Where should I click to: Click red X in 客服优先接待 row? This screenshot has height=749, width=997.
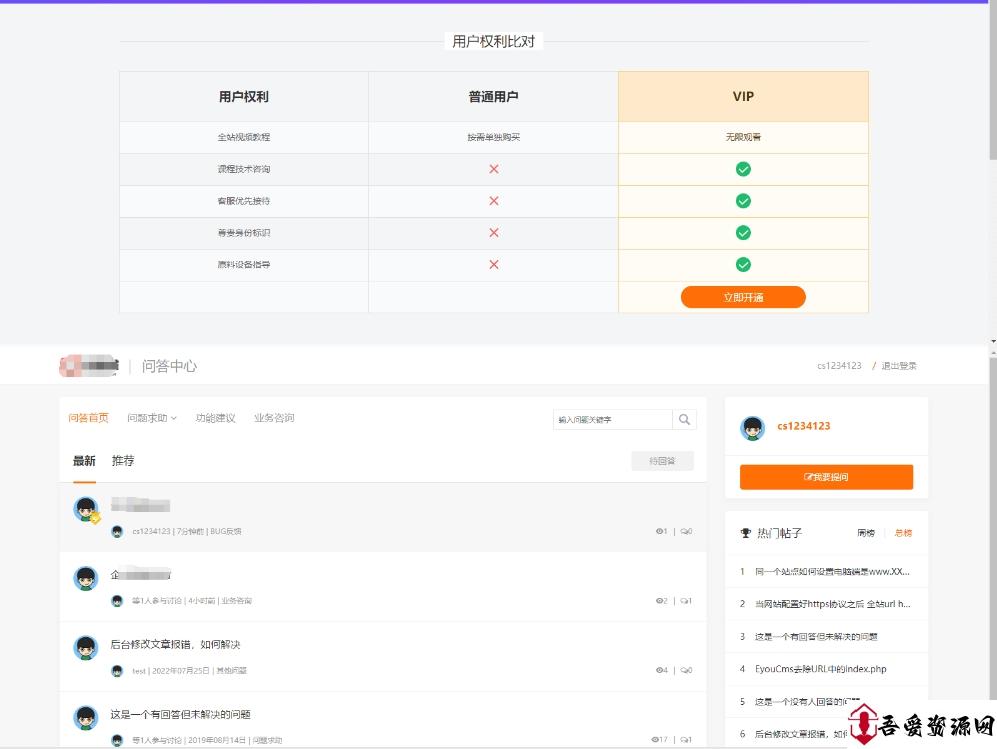pyautogui.click(x=493, y=201)
